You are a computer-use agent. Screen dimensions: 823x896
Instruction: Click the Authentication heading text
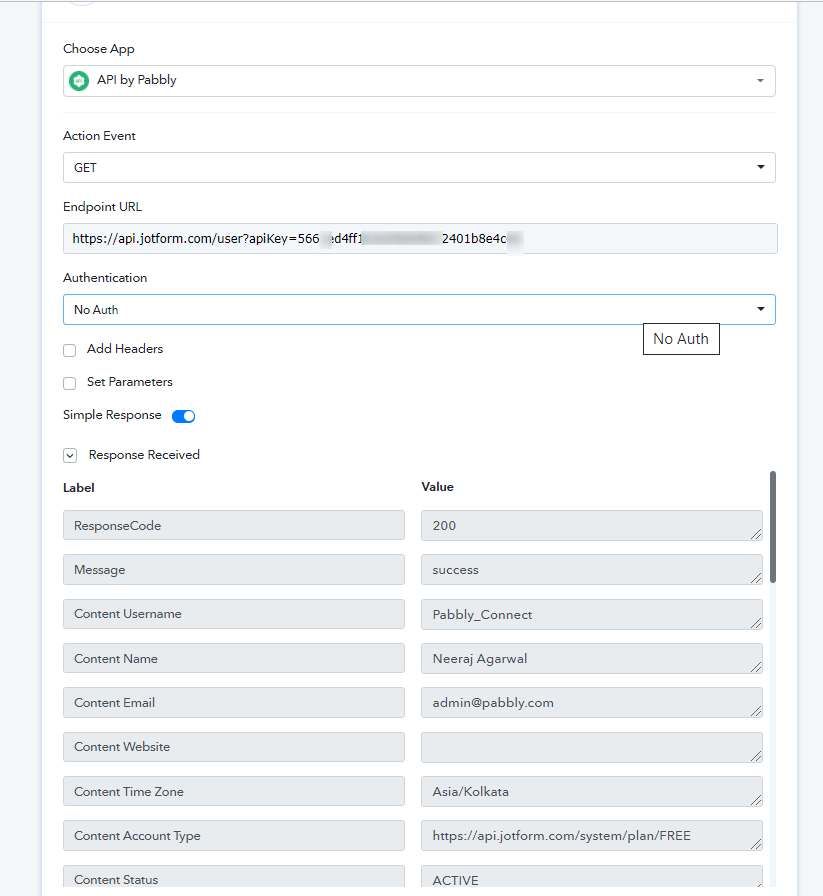coord(105,278)
